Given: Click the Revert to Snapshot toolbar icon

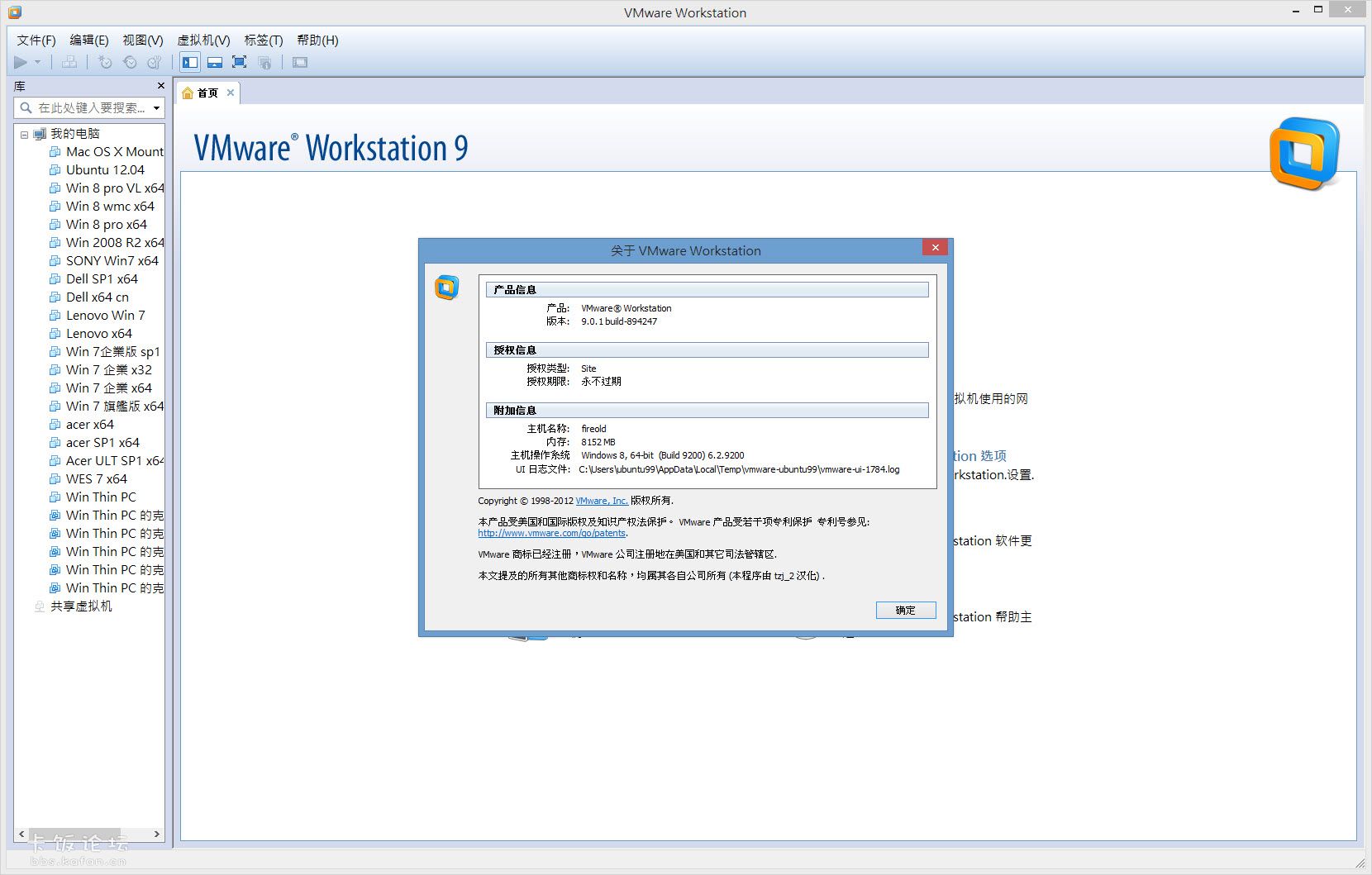Looking at the screenshot, I should point(130,62).
